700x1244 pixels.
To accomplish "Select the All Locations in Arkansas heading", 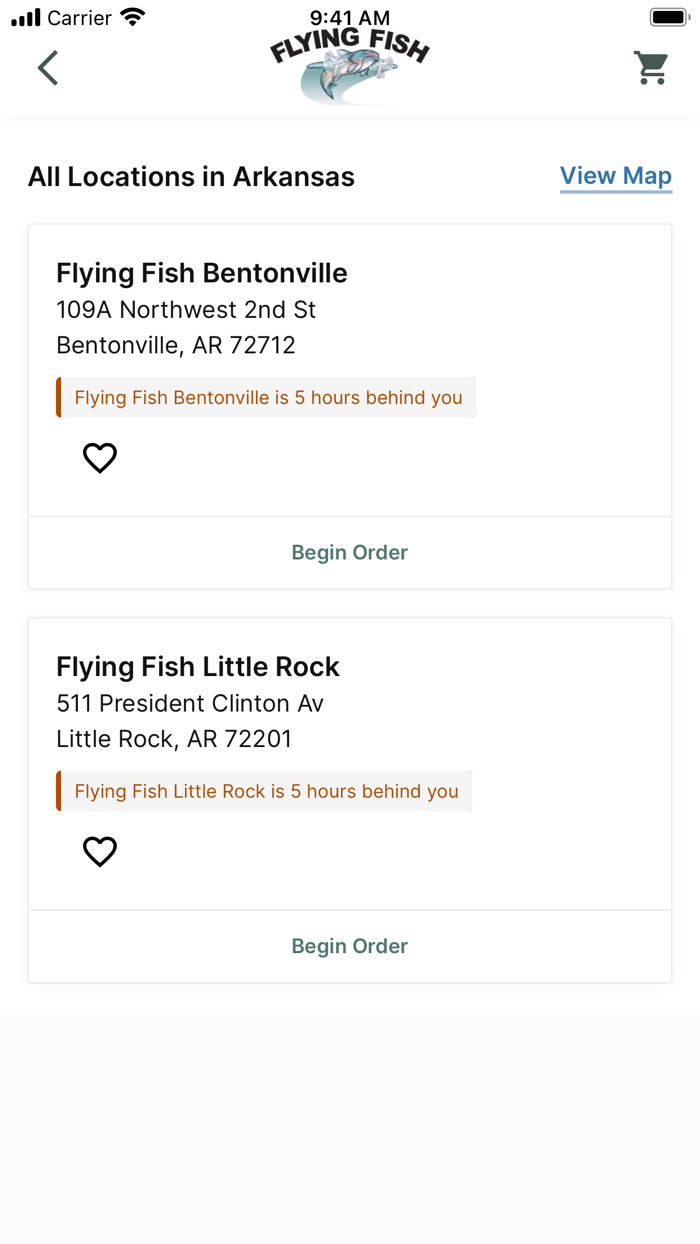I will [x=191, y=176].
